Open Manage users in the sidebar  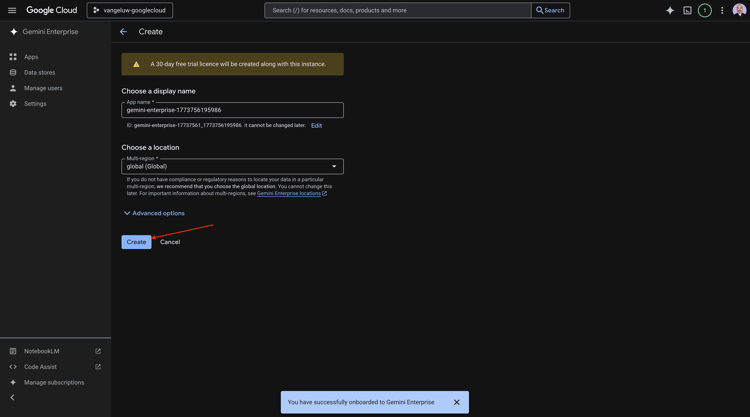tap(43, 88)
